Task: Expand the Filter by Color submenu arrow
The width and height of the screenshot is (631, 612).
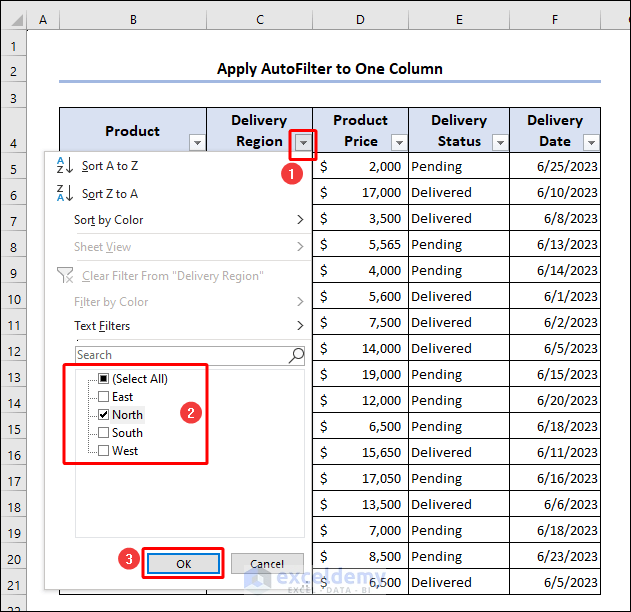Action: pyautogui.click(x=300, y=302)
